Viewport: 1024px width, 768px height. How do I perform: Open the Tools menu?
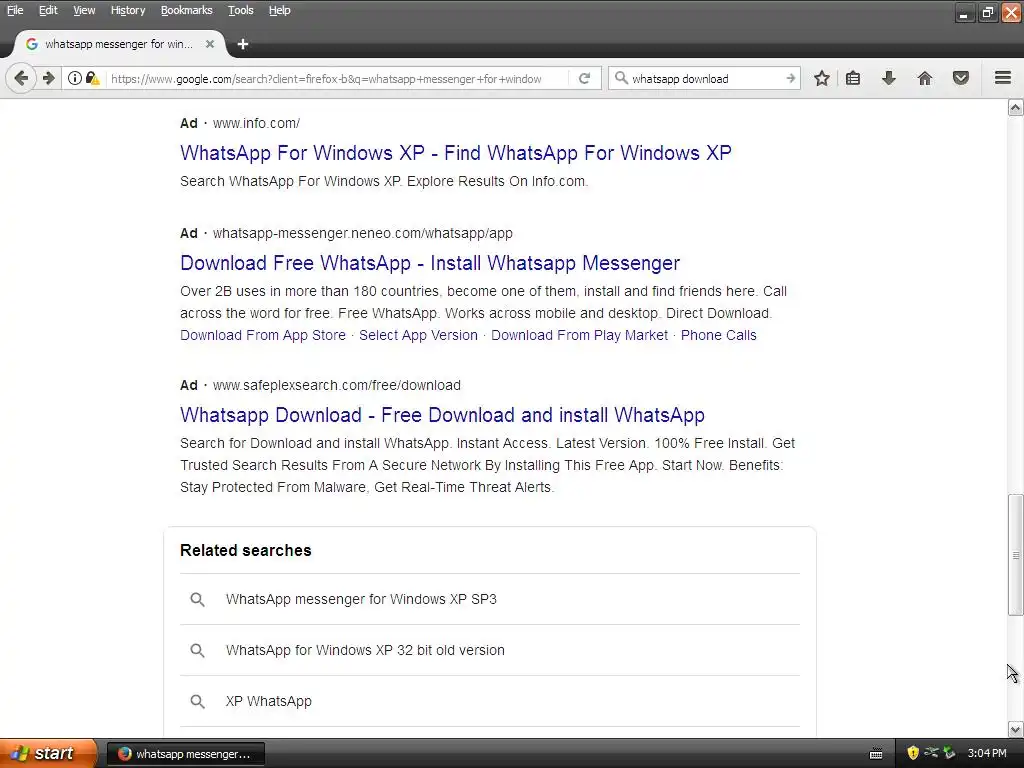[240, 10]
